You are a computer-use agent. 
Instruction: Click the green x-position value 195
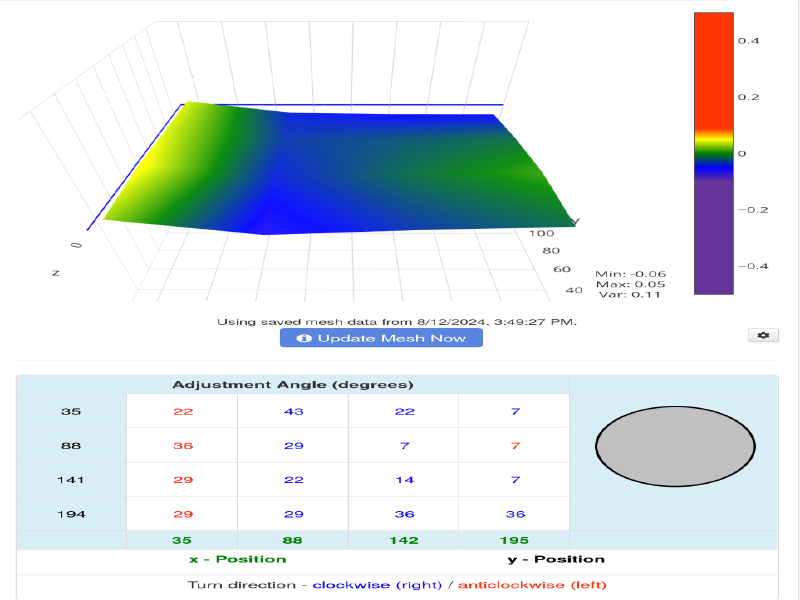(x=514, y=540)
